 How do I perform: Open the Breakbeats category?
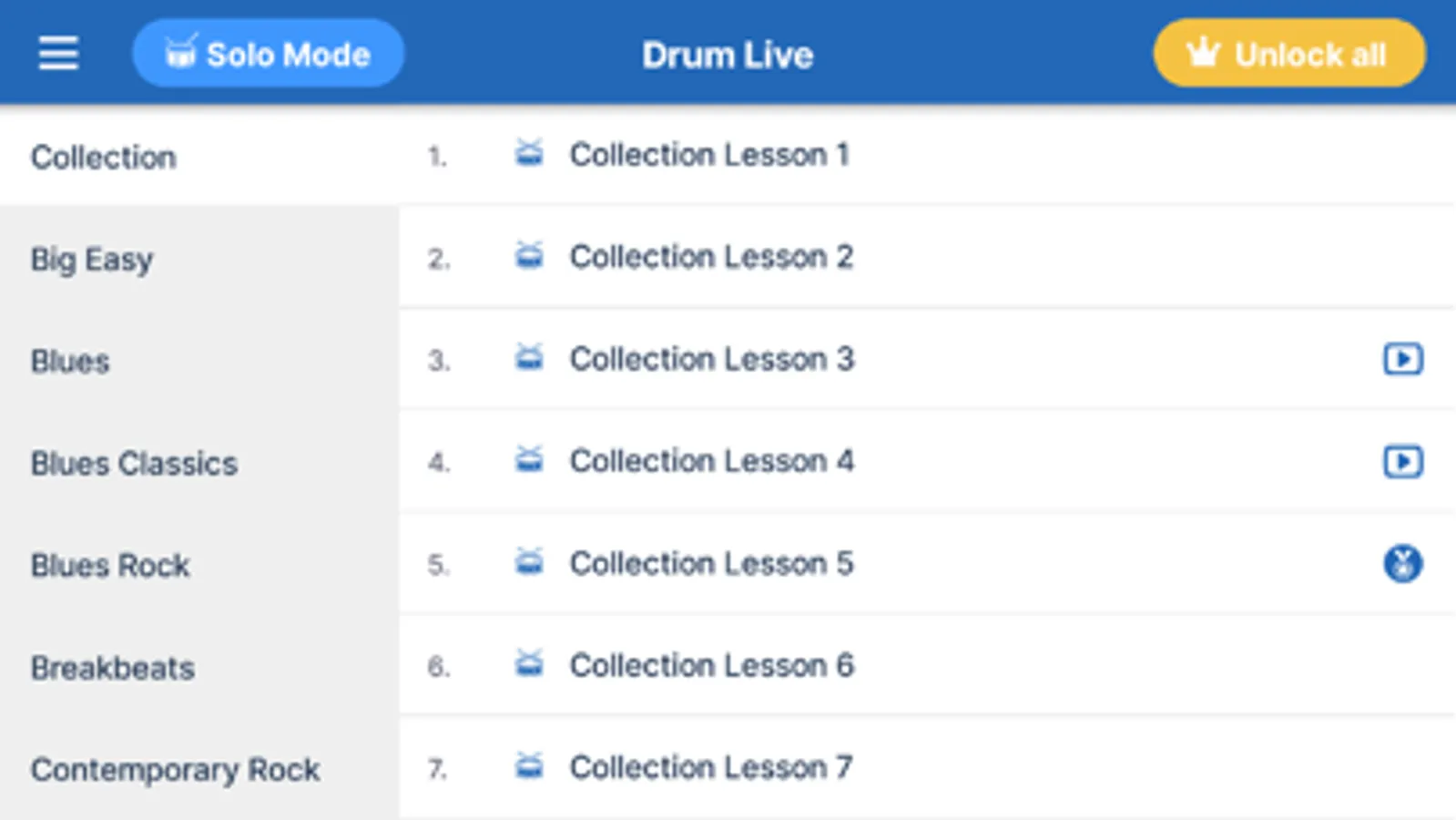point(113,668)
